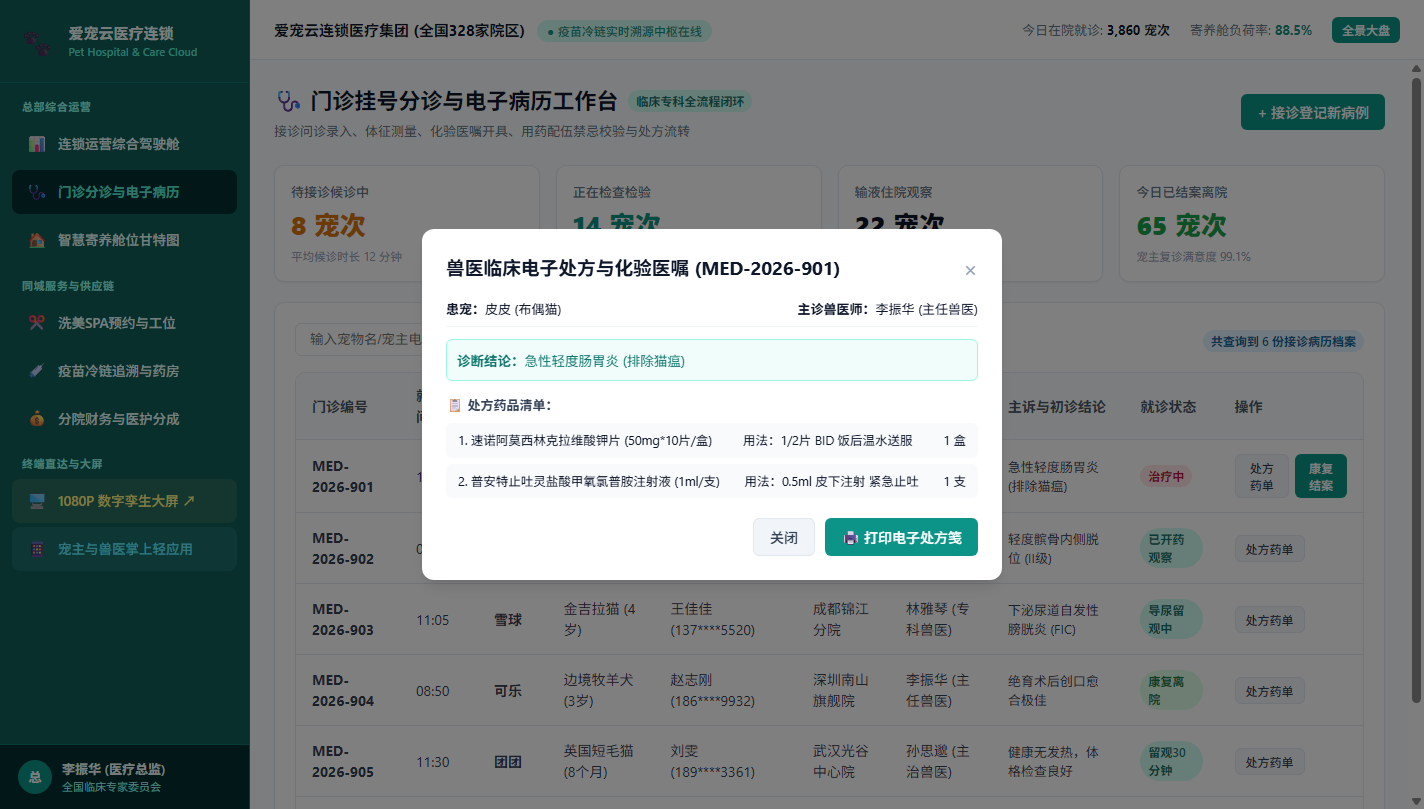Open 疫苗冷链追溯与药房 sidebar item
Image resolution: width=1424 pixels, height=809 pixels.
pyautogui.click(x=124, y=371)
